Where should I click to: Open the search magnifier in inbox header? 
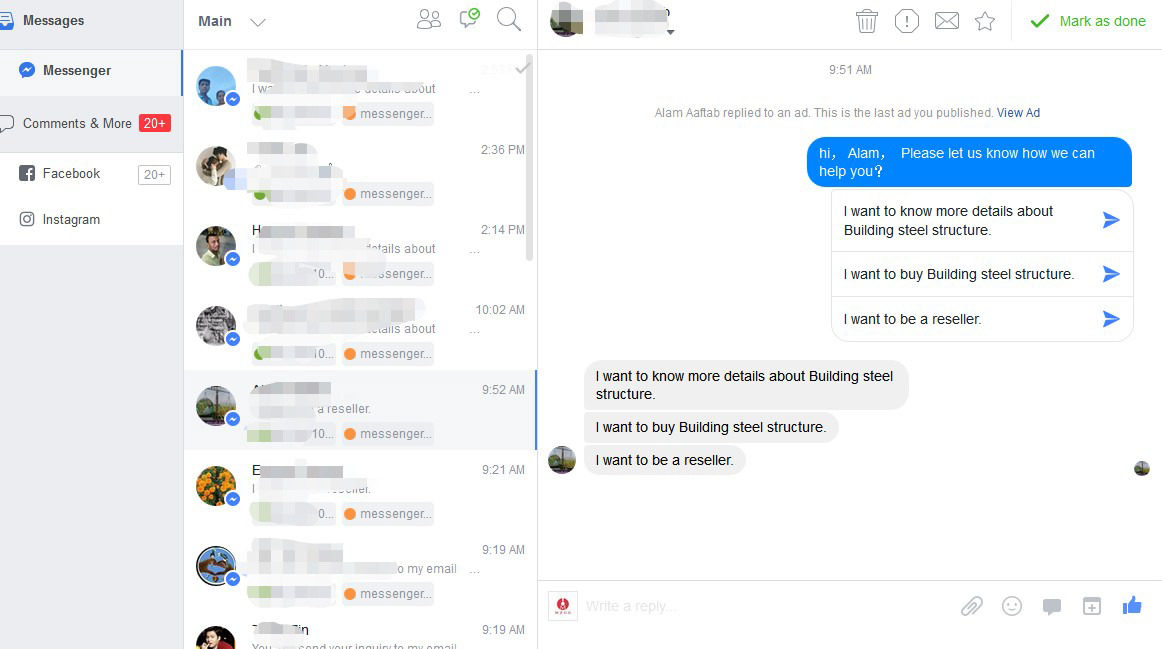(508, 19)
